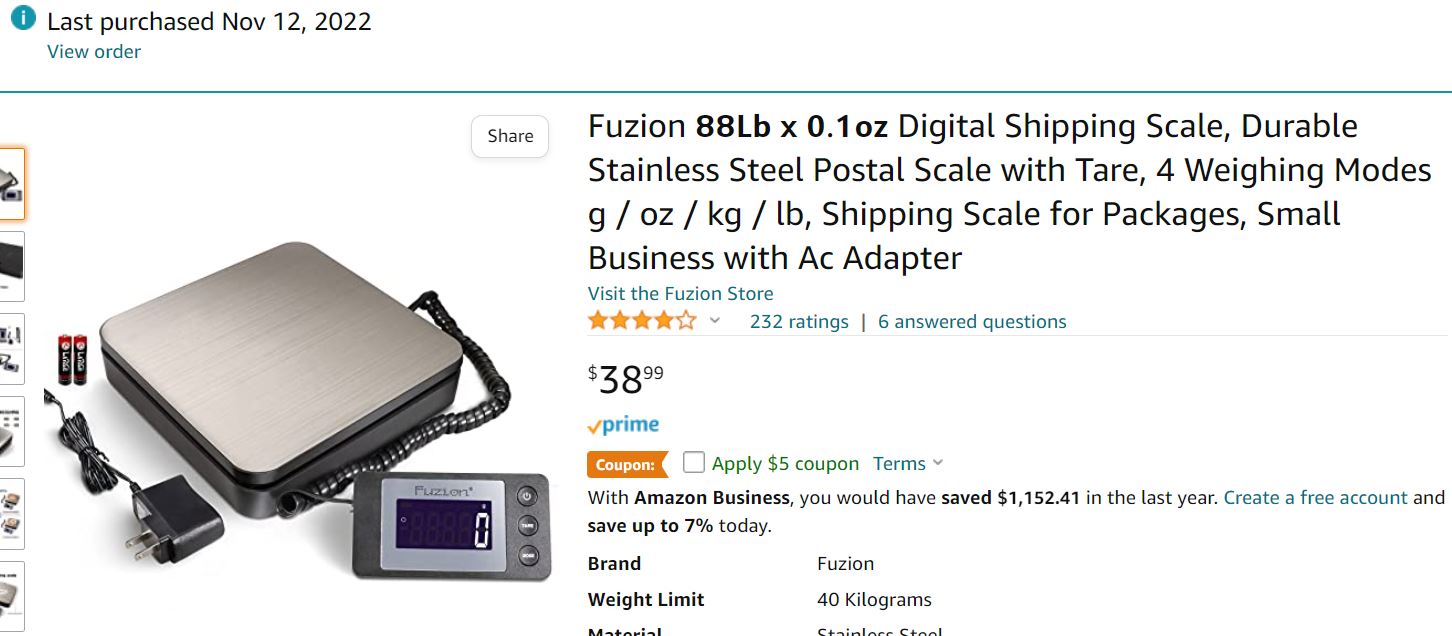Expand the coupon Terms dropdown
The image size is (1452, 636).
[x=908, y=464]
